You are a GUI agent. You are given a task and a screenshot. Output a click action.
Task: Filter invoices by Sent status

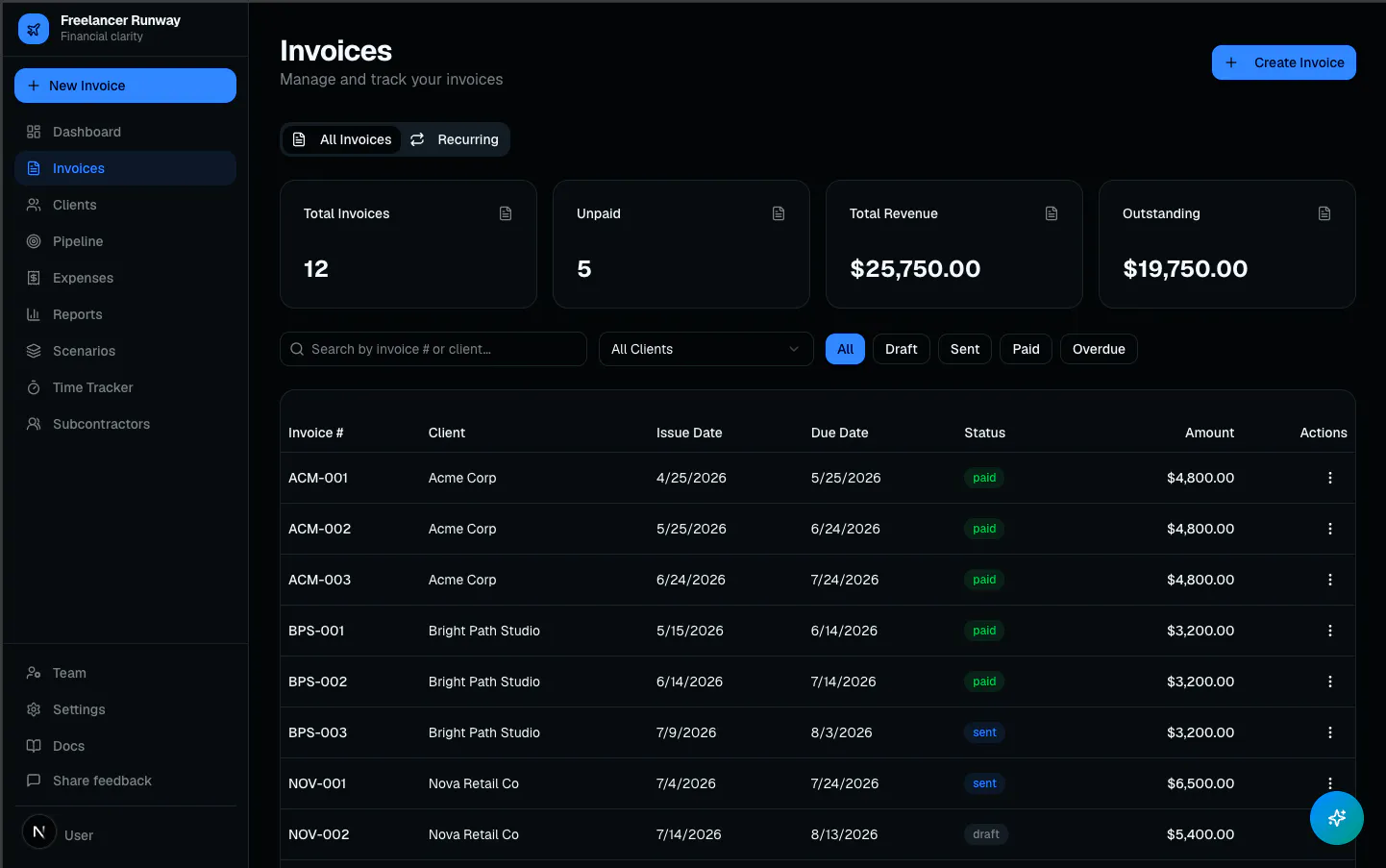(x=965, y=349)
